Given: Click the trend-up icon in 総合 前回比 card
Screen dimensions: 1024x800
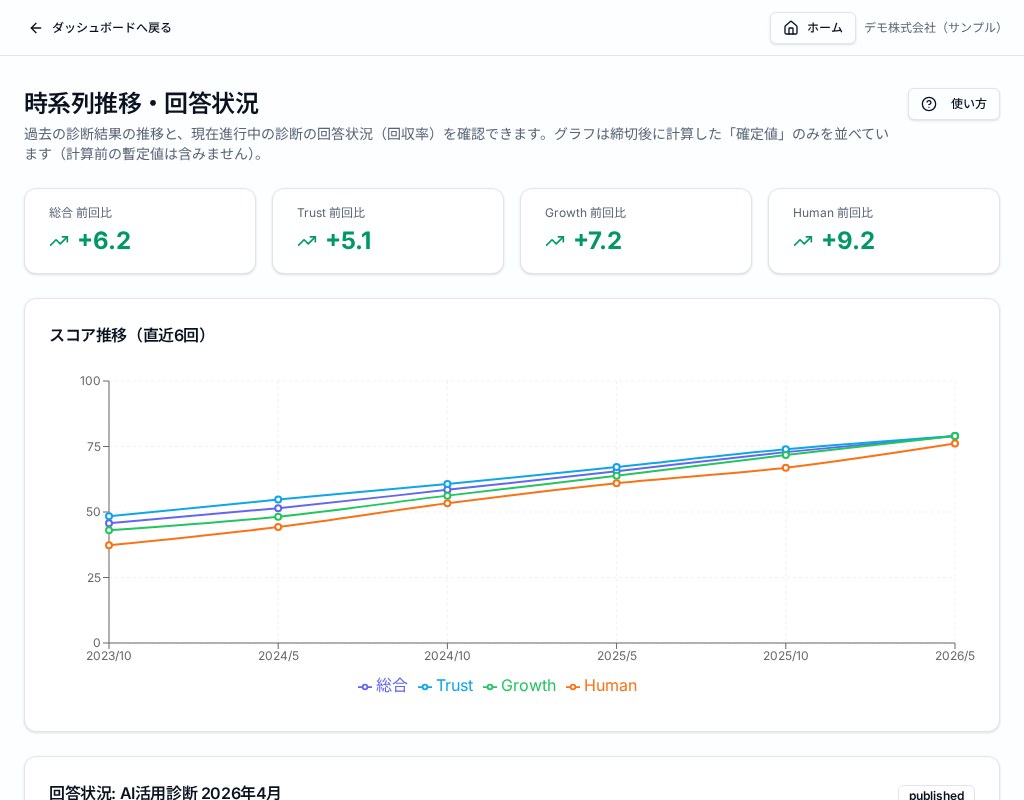Looking at the screenshot, I should click(59, 241).
